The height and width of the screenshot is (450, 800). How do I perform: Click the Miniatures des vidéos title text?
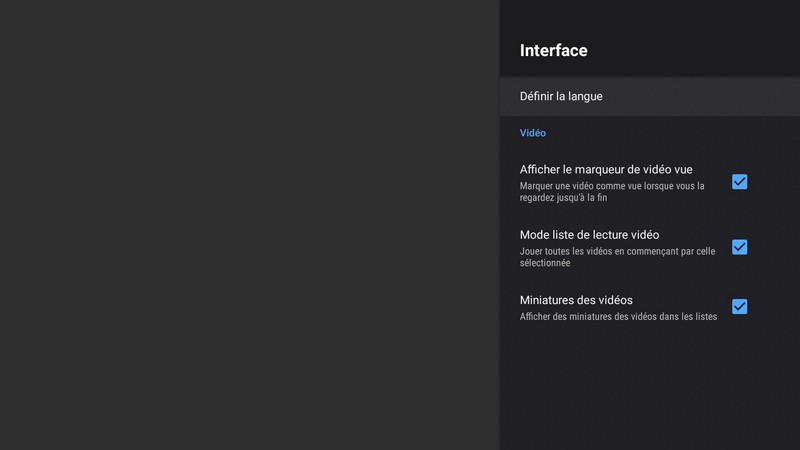point(576,299)
